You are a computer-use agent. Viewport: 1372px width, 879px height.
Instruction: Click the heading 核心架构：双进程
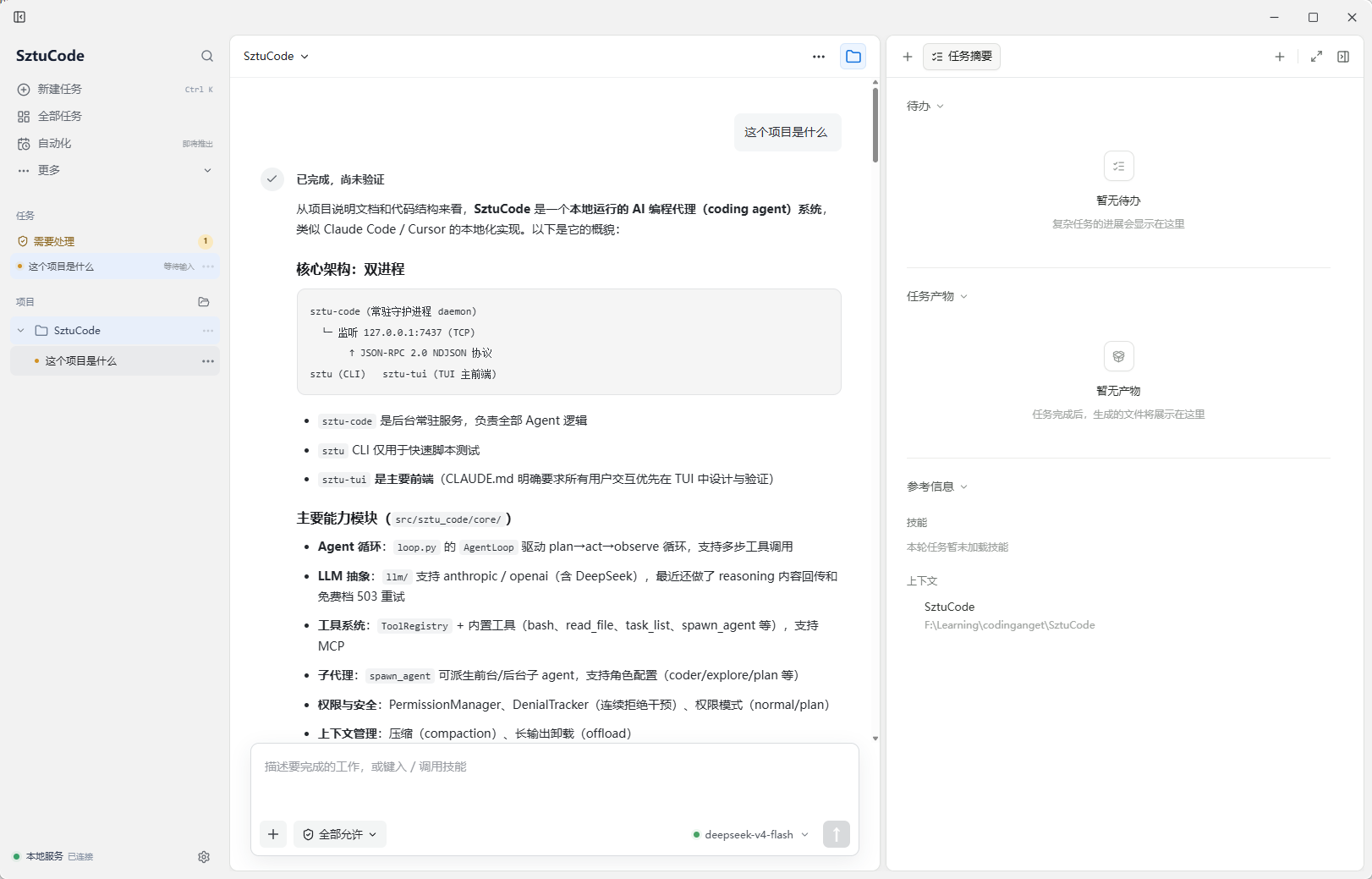click(x=350, y=269)
